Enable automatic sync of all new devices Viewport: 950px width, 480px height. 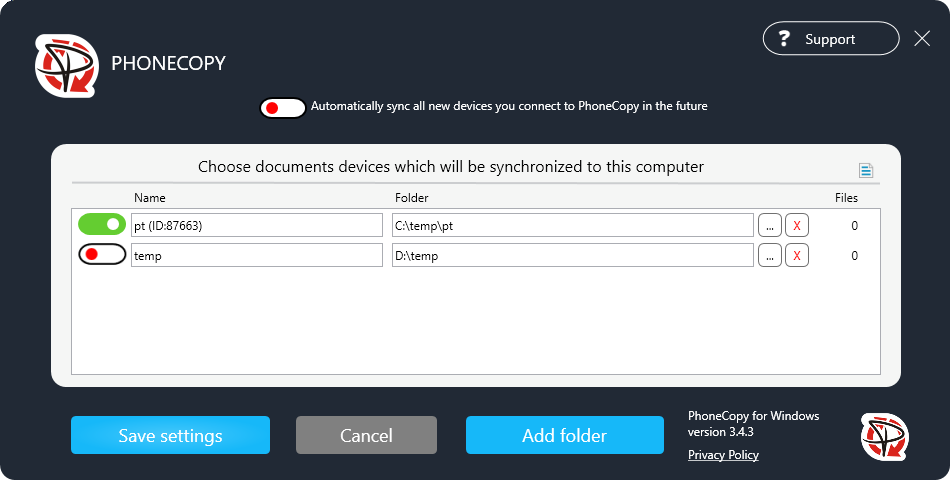283,108
